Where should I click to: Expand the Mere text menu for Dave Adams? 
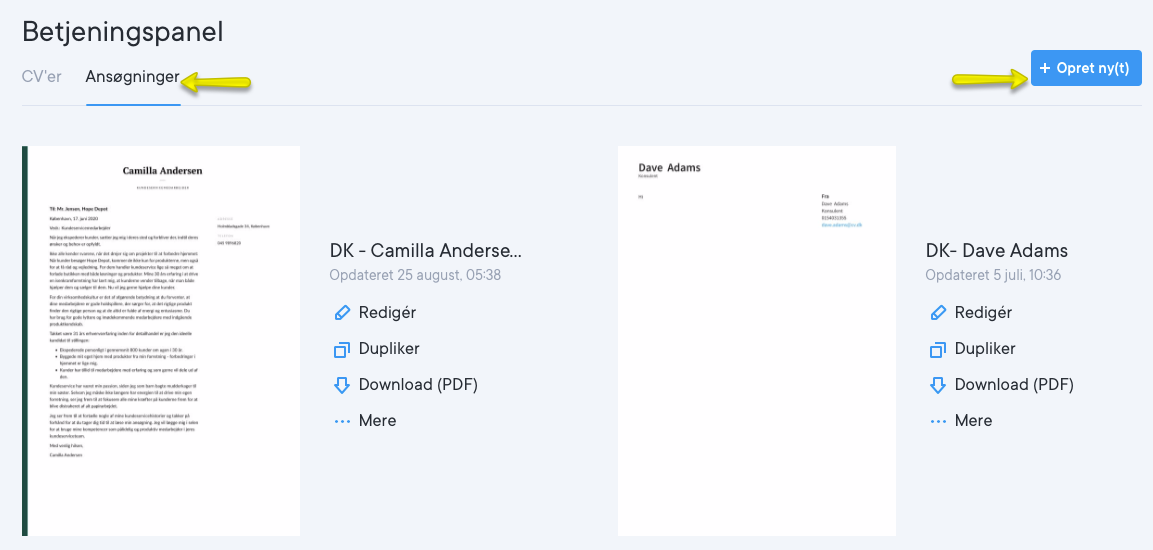coord(974,421)
